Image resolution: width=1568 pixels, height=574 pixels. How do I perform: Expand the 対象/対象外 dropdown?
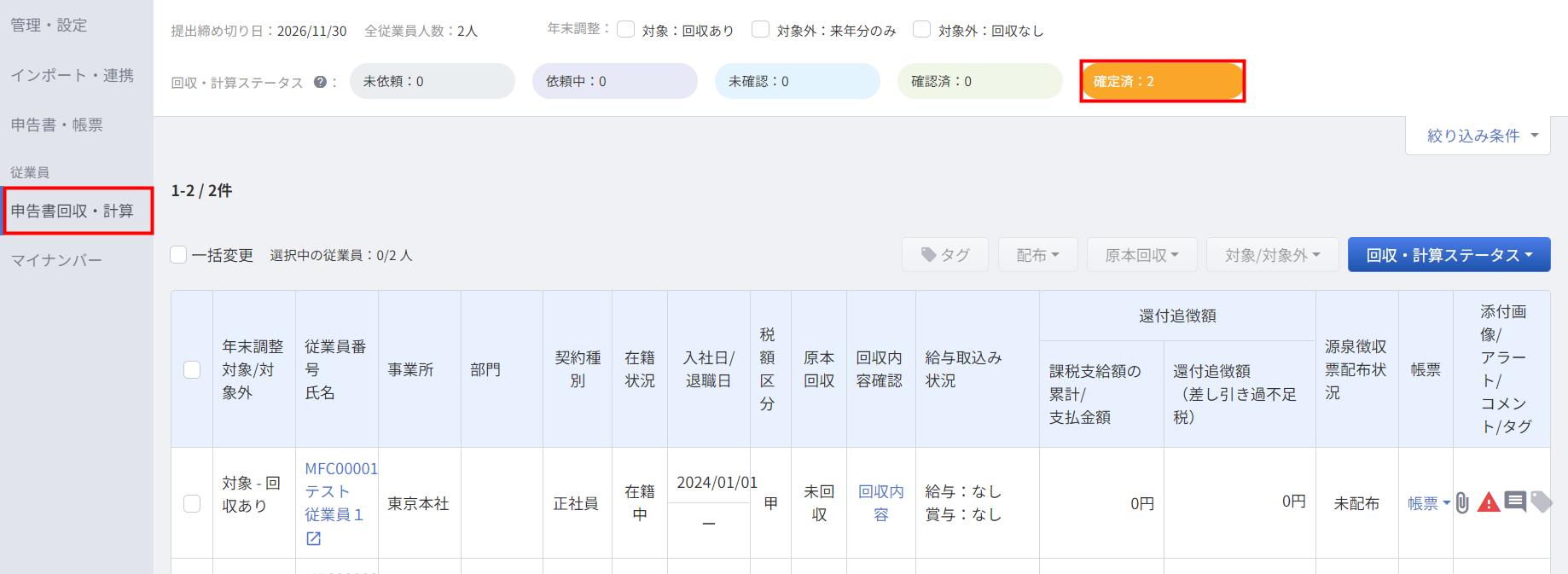tap(1272, 255)
